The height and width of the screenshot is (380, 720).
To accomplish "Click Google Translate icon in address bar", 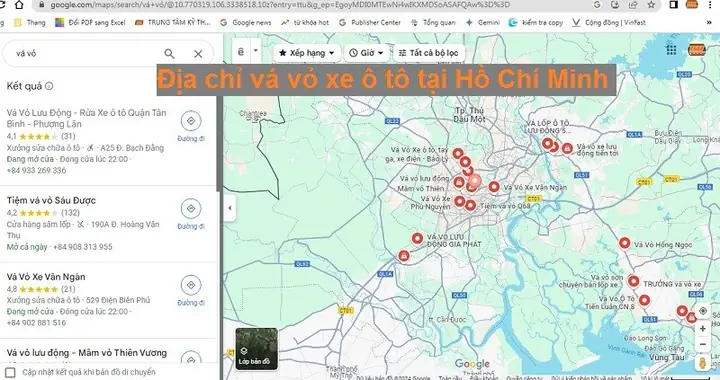I will coord(597,5).
